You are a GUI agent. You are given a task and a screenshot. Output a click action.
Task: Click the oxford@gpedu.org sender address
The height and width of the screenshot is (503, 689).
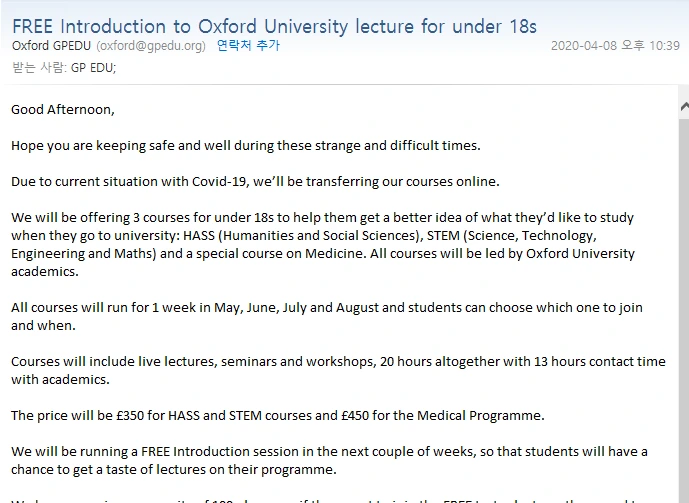(151, 46)
